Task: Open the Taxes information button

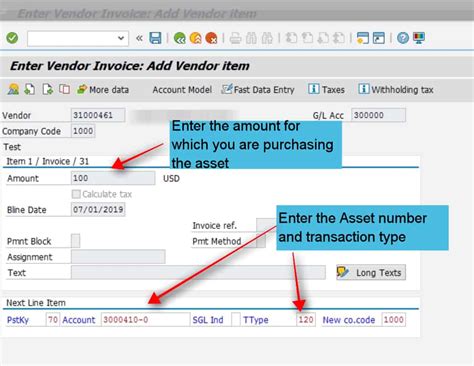Action: 326,89
